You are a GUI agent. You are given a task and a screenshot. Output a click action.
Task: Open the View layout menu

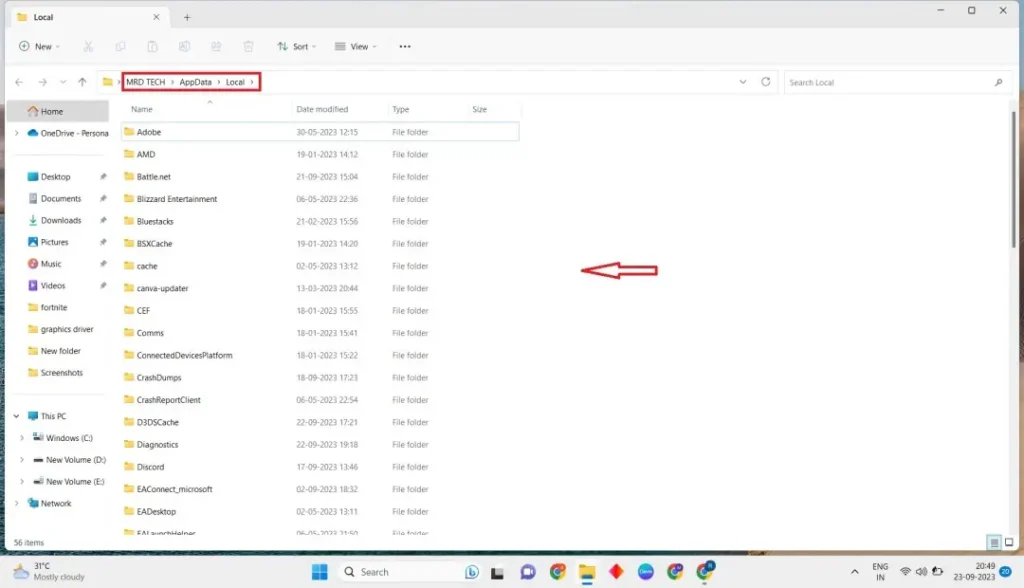point(356,46)
